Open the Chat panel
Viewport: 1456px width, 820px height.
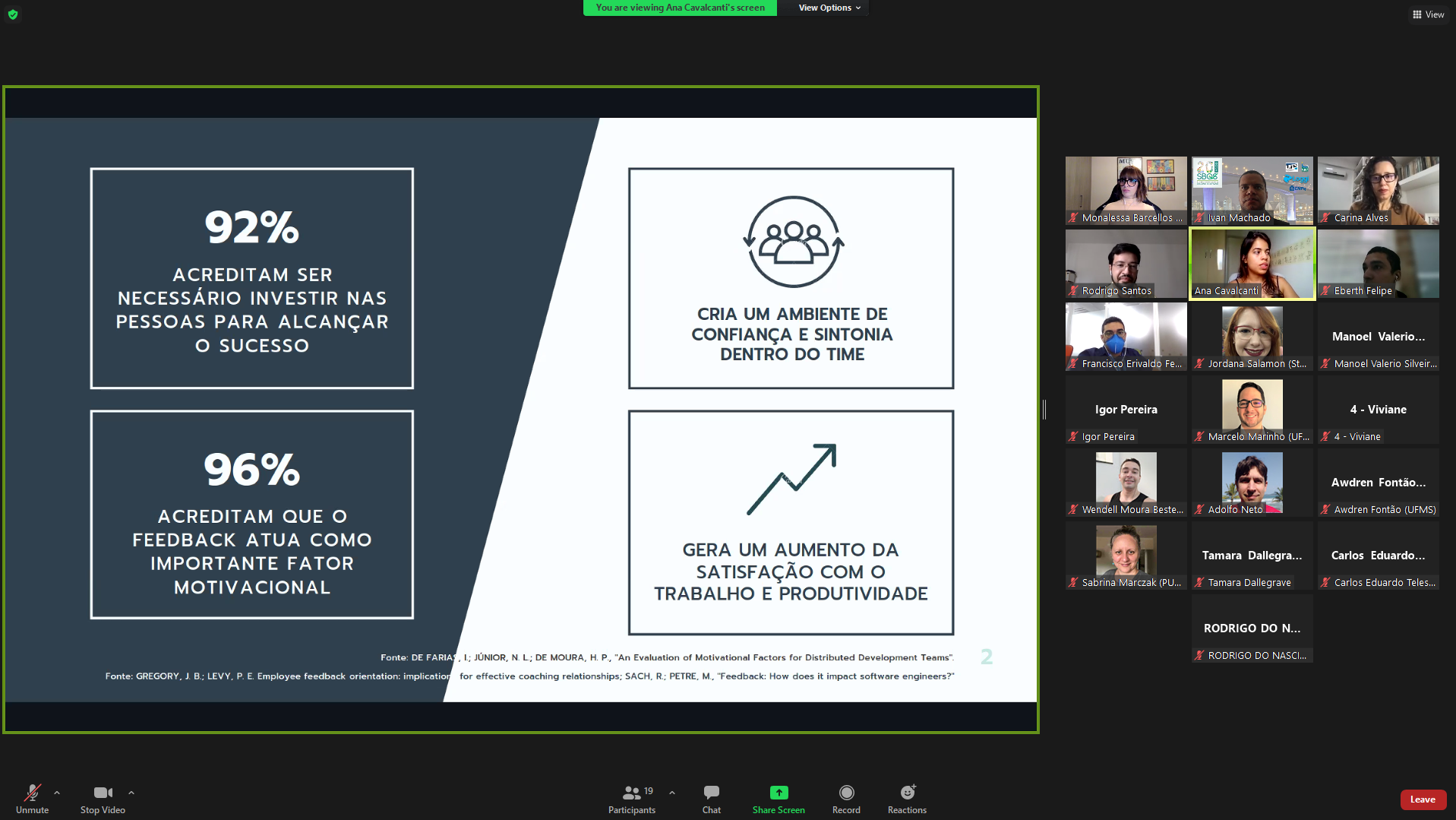tap(711, 799)
